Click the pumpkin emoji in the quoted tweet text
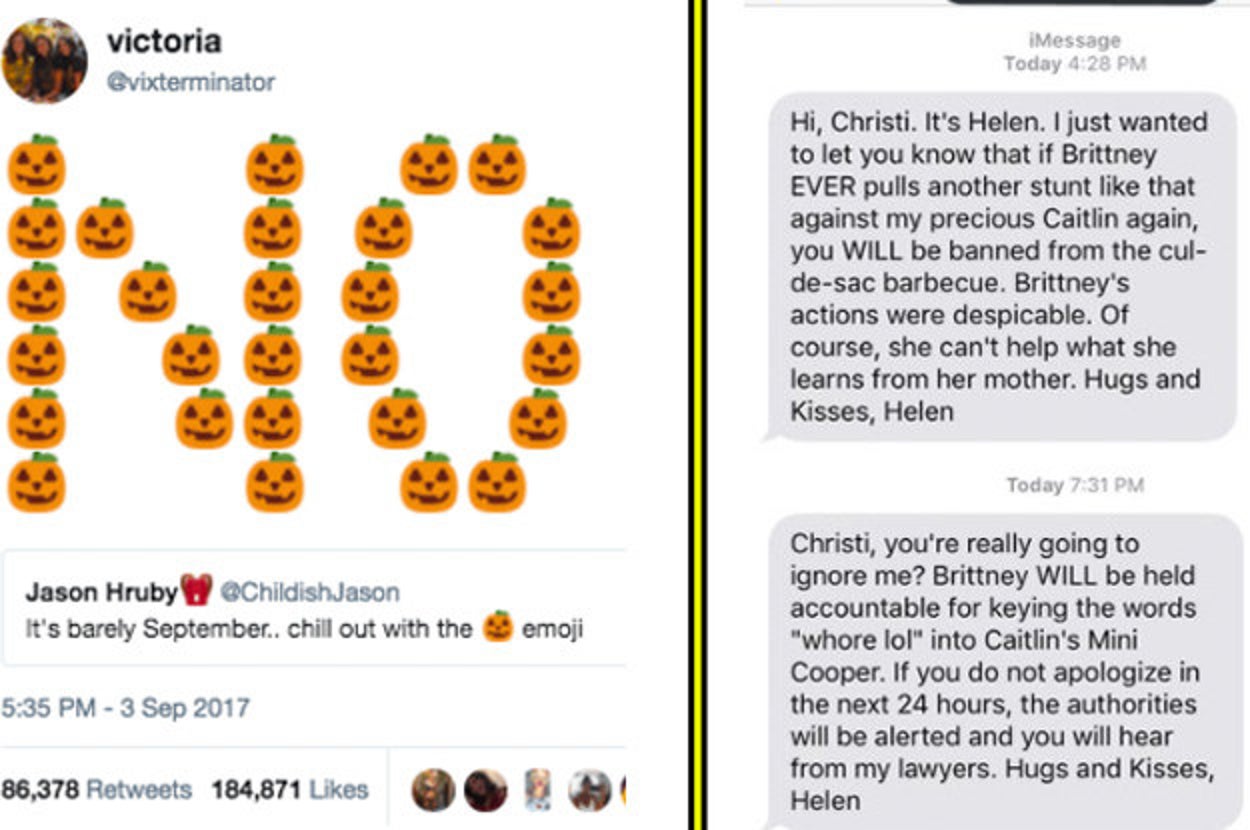The height and width of the screenshot is (830, 1250). 498,629
